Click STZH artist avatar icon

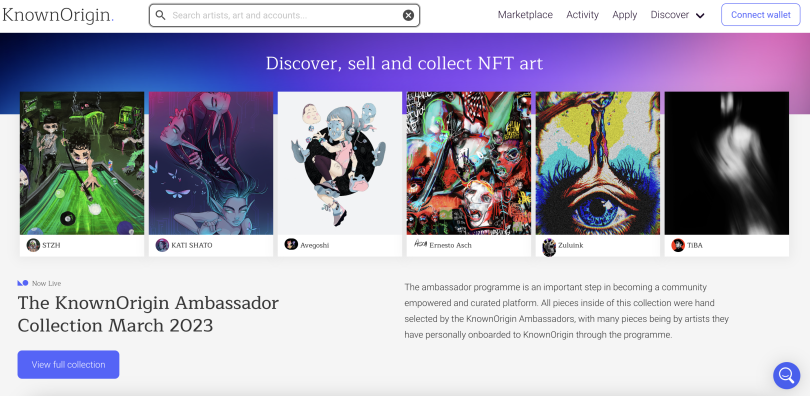pyautogui.click(x=33, y=245)
